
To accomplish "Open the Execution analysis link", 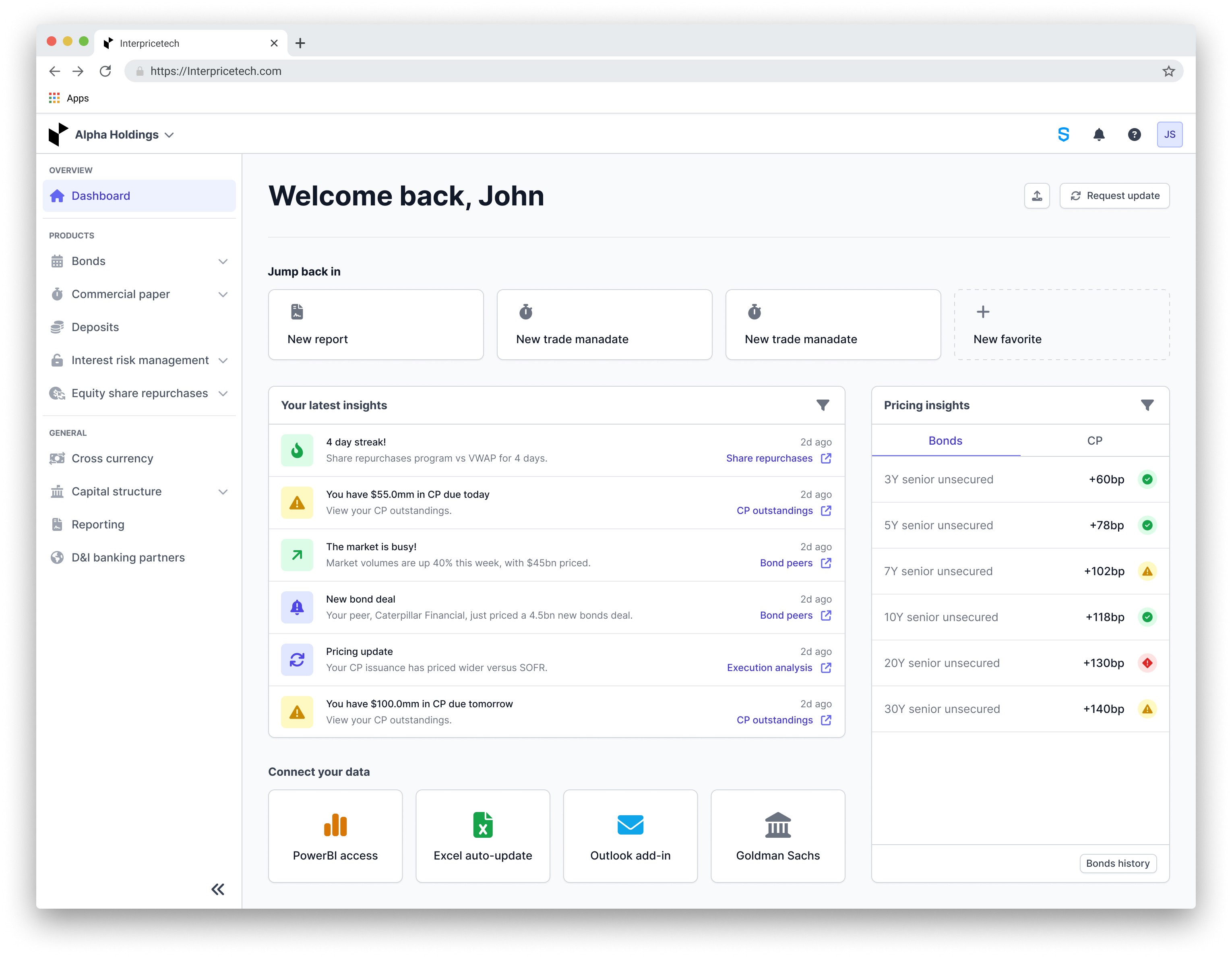I will (769, 667).
